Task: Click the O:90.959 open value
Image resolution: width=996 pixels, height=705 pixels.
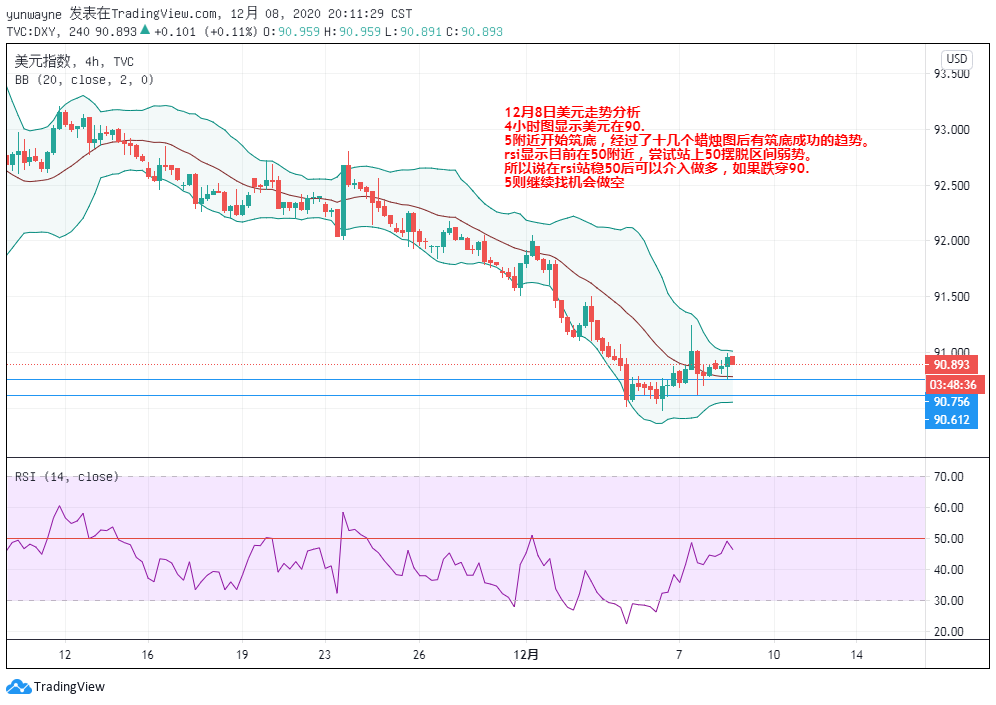Action: 292,32
